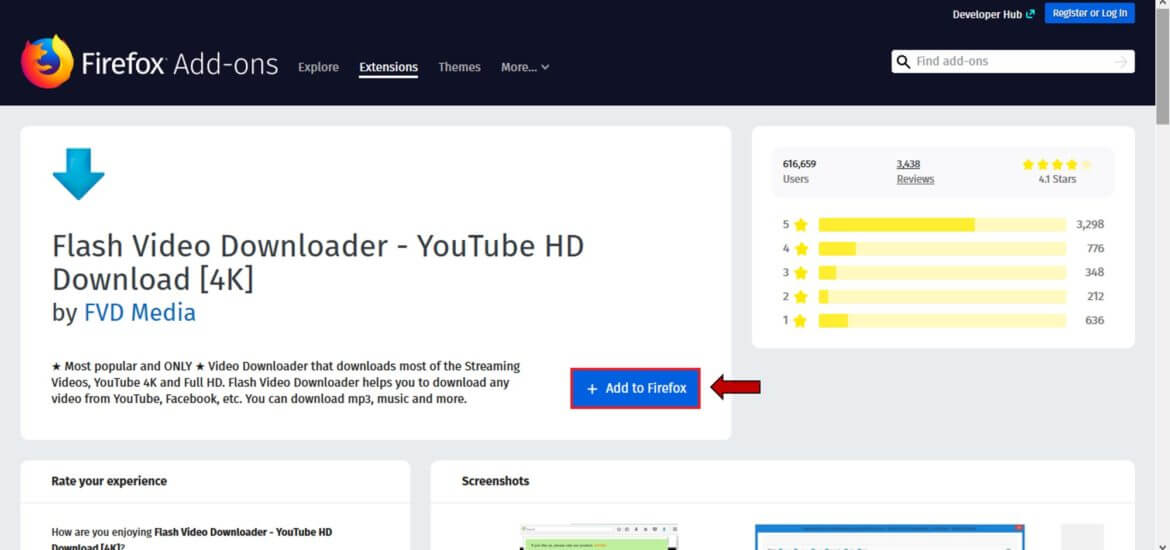Click the Firefox Add-ons title
Viewport: 1170px width, 550px height.
(x=180, y=64)
